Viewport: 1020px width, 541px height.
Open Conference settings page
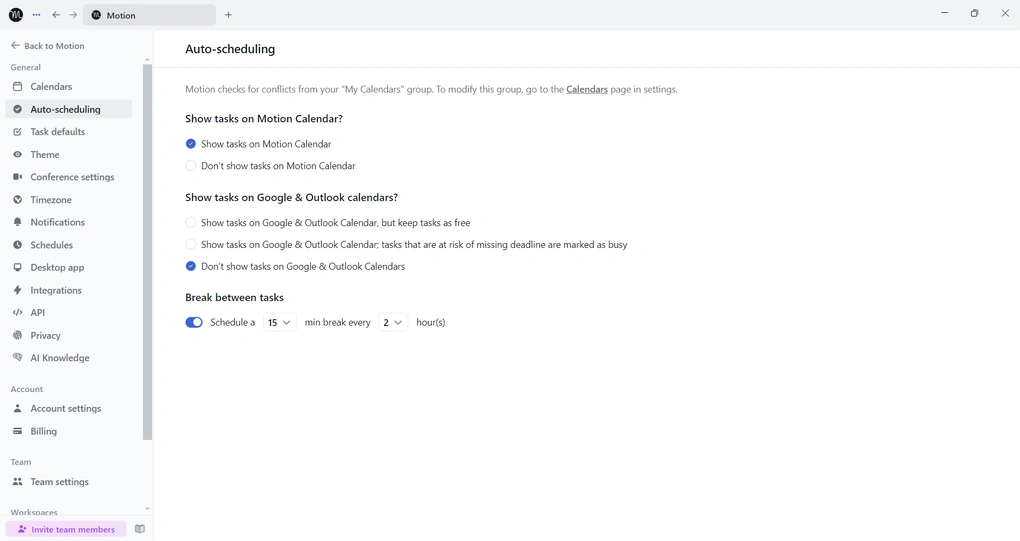pos(68,177)
